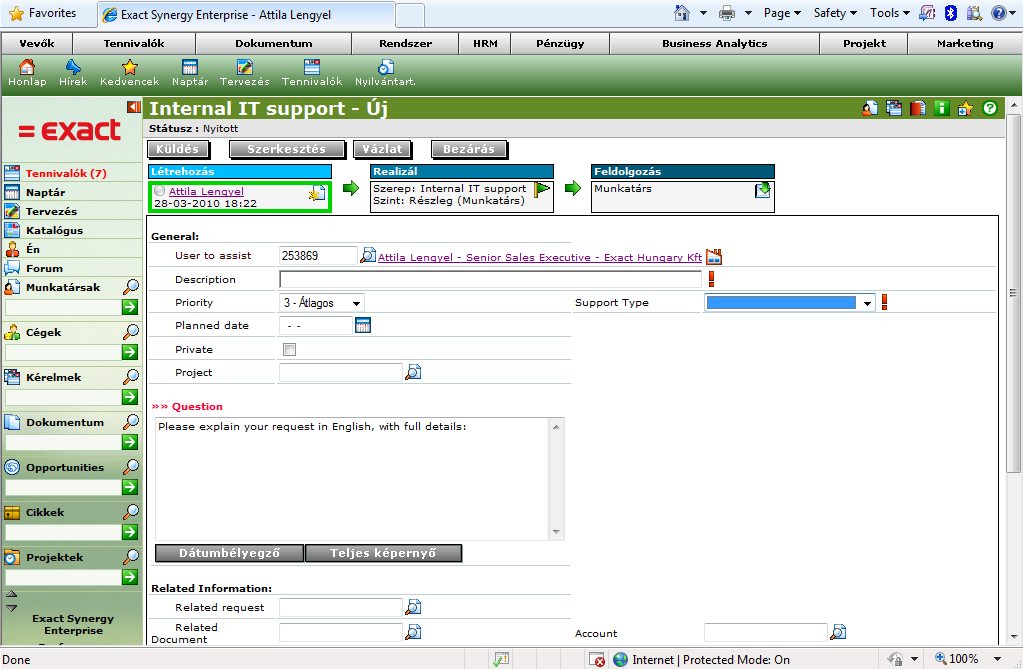Open search icon next to Dokumentum sidebar

pos(131,421)
